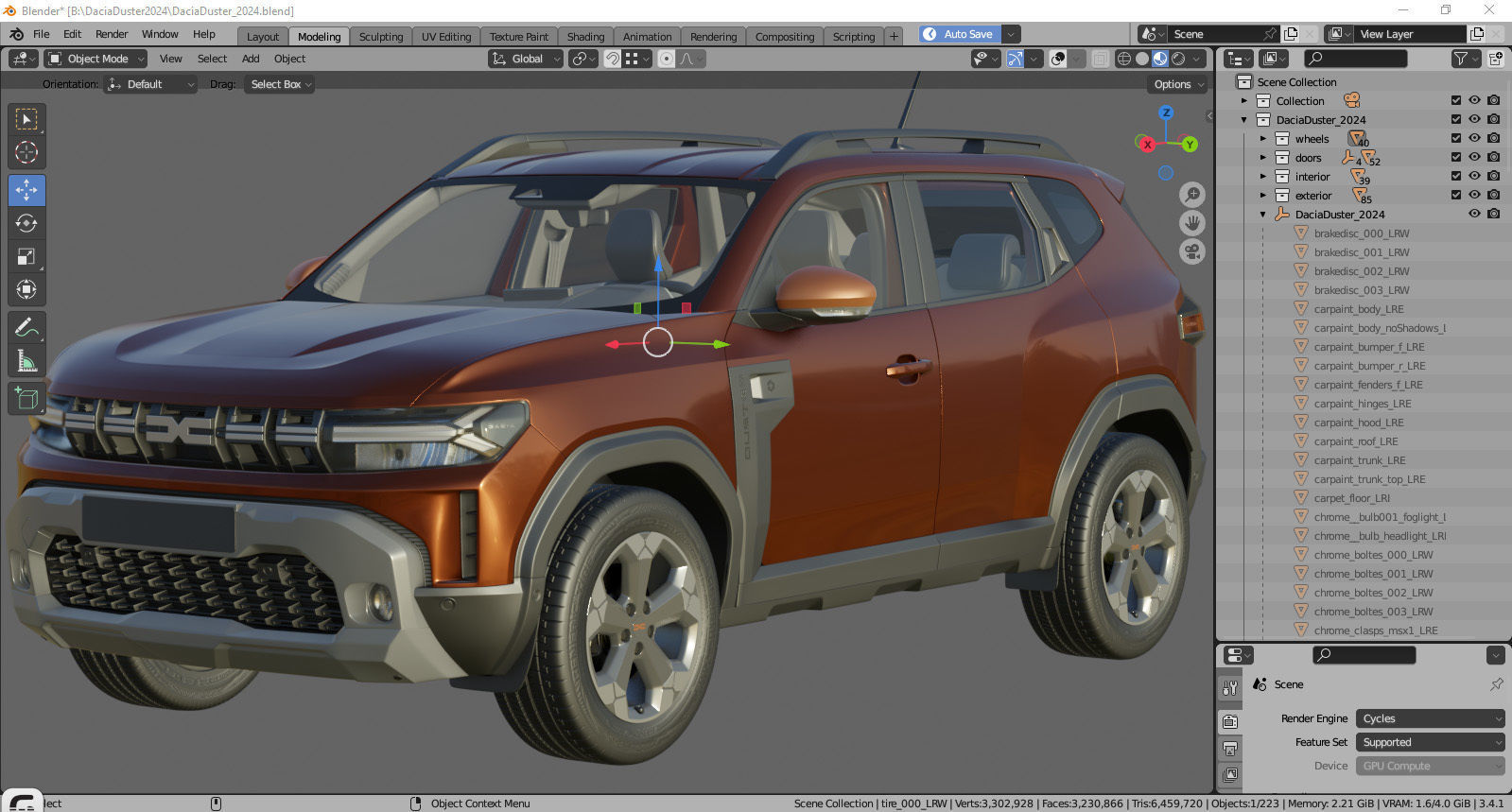
Task: Toggle show gizmos button
Action: point(1015,59)
